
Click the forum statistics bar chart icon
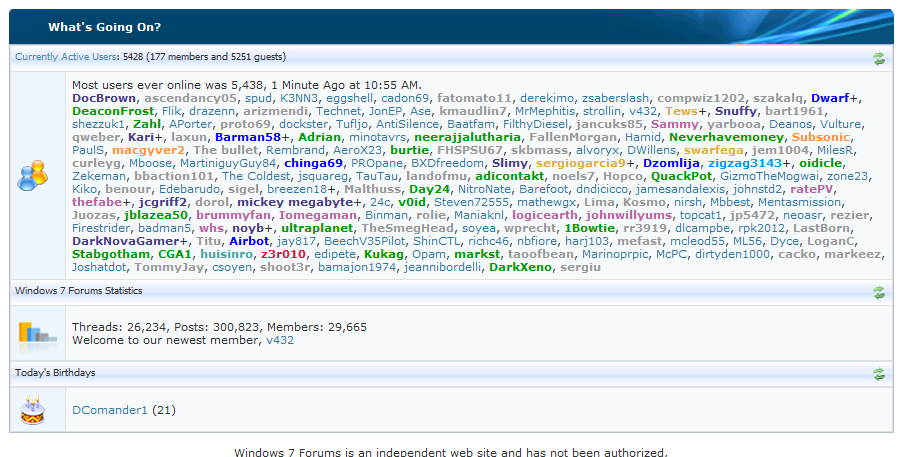37,336
